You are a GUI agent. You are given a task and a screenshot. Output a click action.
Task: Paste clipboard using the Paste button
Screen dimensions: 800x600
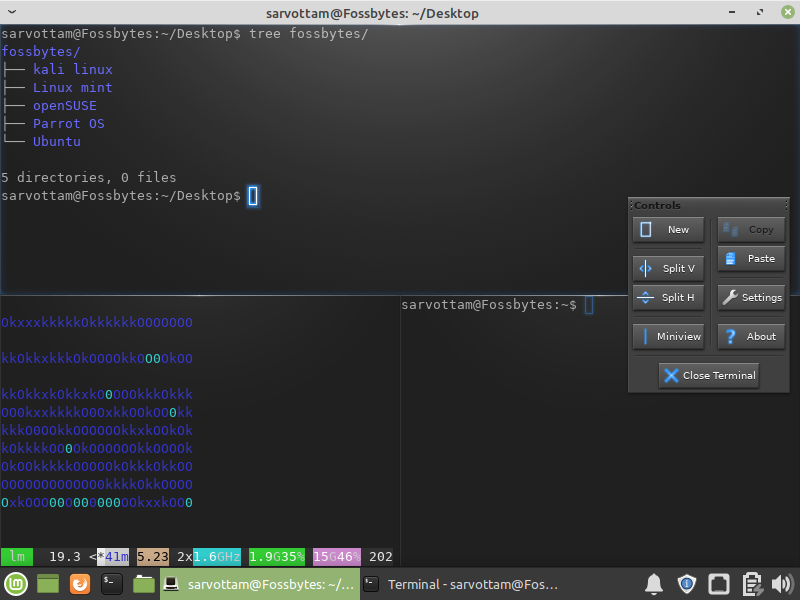751,258
